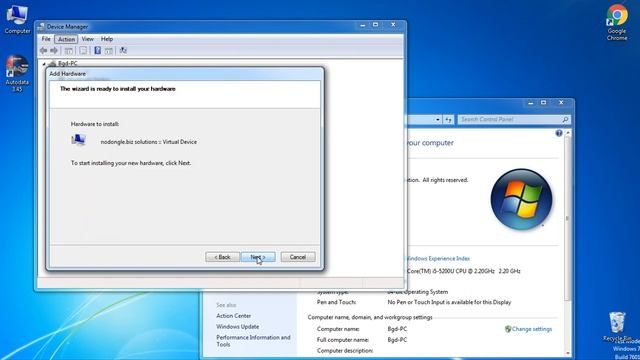The width and height of the screenshot is (640, 360).
Task: Click the scroll down arrow in Control Panel
Action: coord(568,353)
